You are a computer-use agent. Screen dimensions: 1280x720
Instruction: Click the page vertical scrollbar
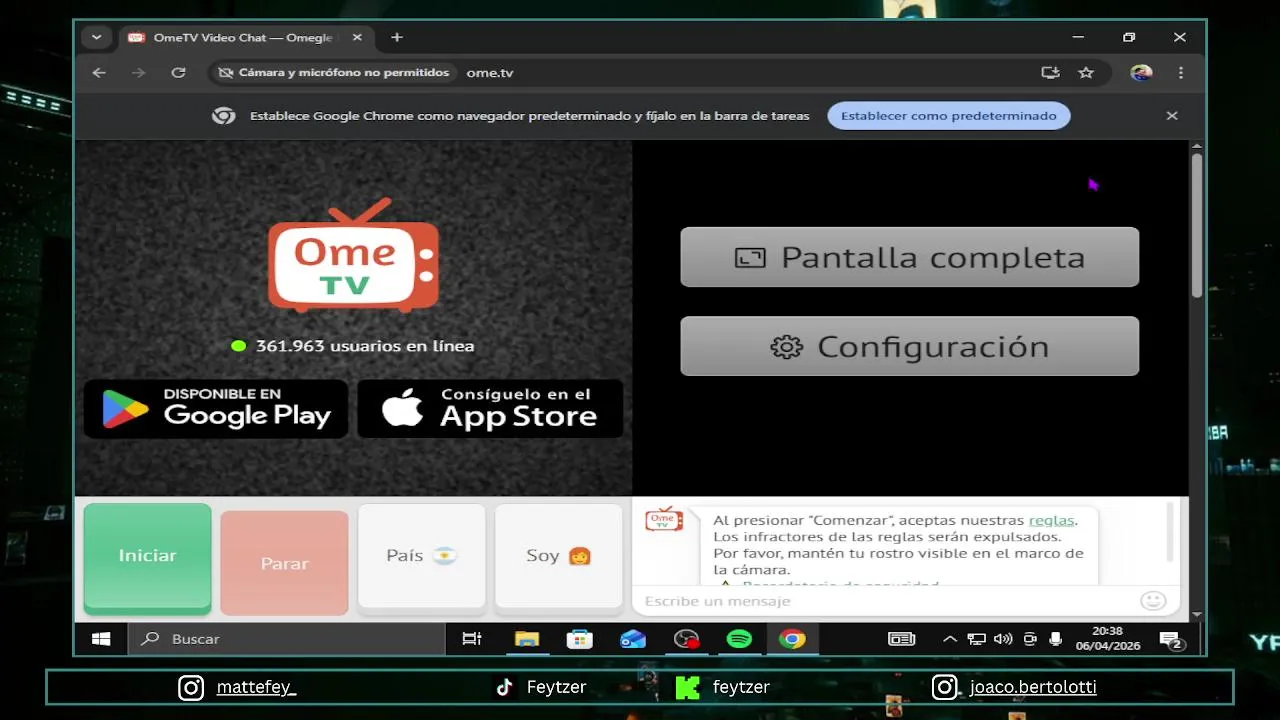point(1196,225)
